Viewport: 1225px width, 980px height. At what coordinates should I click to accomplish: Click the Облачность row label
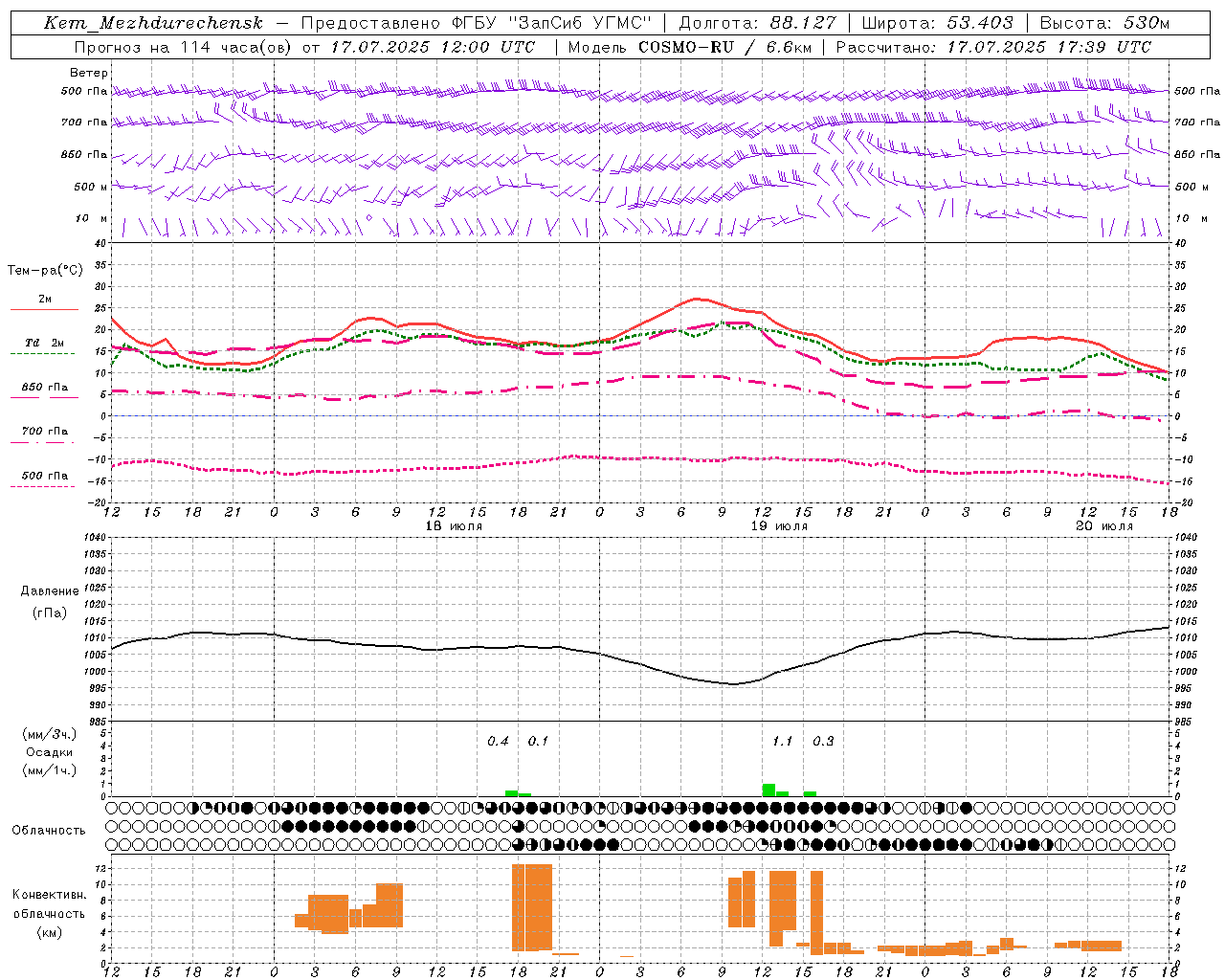pyautogui.click(x=49, y=831)
